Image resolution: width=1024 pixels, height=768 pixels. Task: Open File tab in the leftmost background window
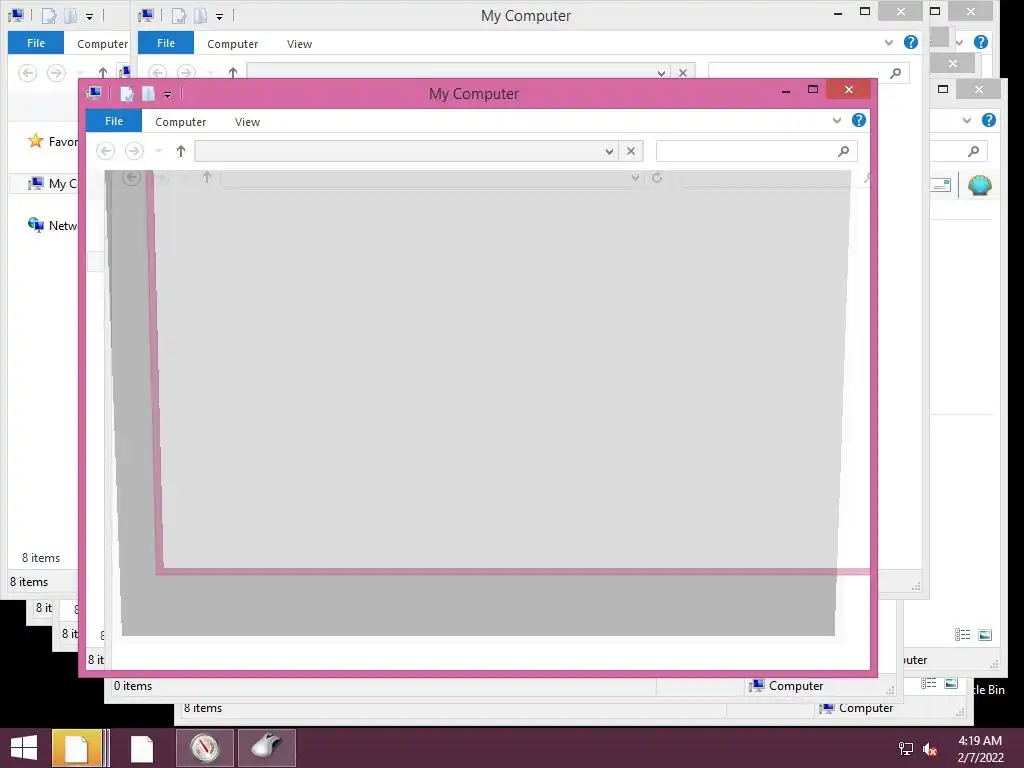(x=36, y=43)
